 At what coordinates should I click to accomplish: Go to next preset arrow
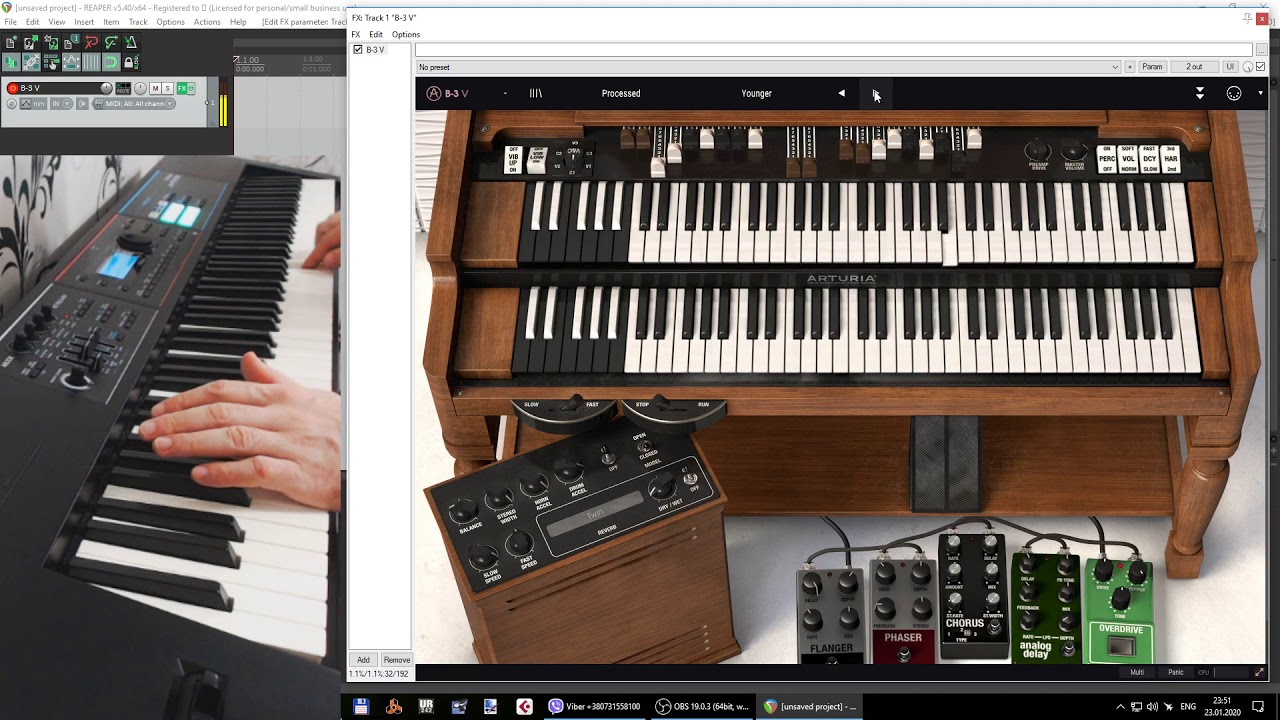[876, 93]
